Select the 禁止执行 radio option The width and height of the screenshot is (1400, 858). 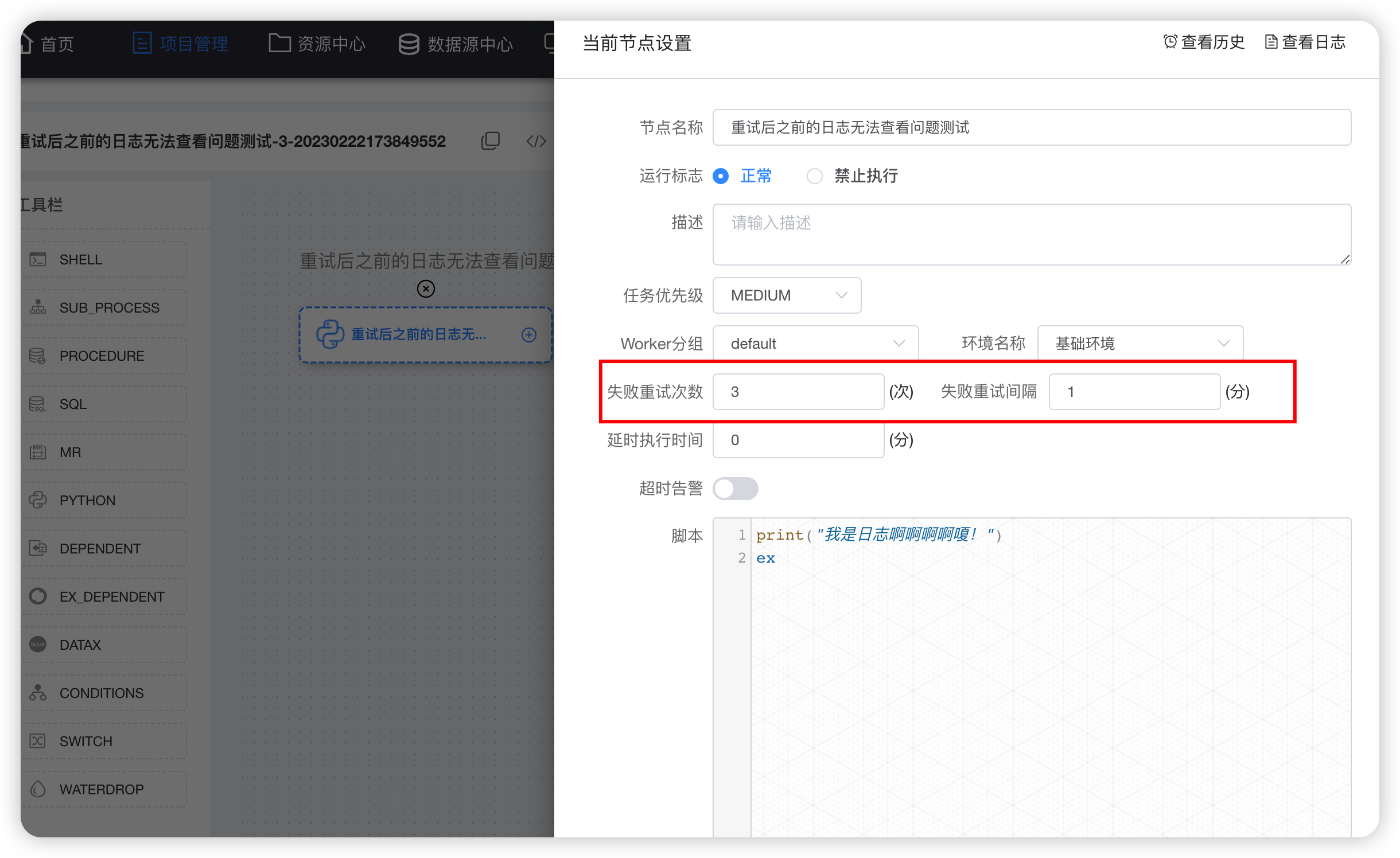pyautogui.click(x=814, y=175)
